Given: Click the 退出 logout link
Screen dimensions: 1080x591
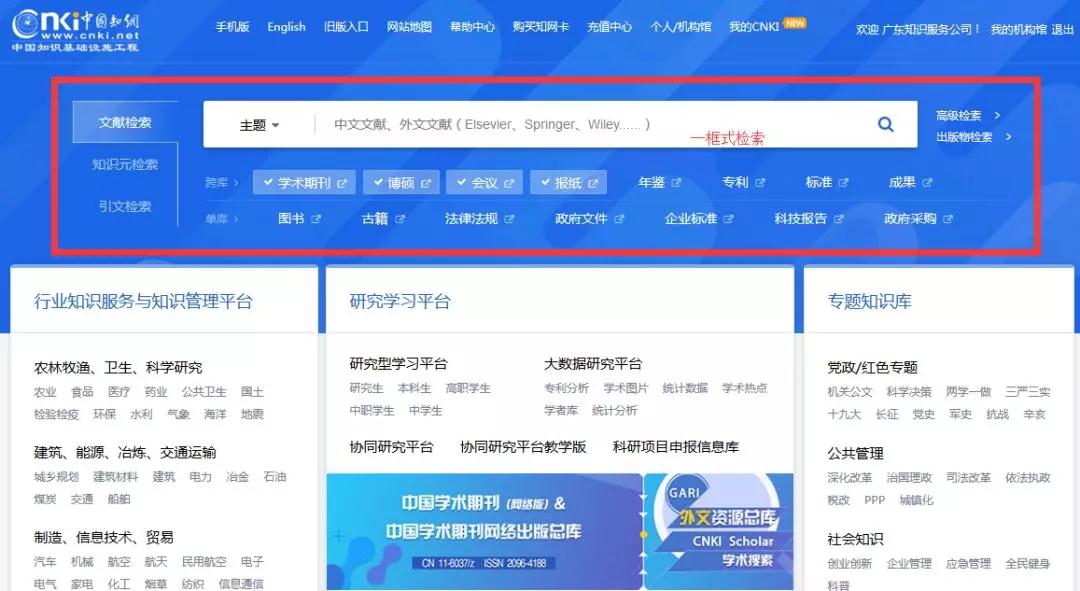Looking at the screenshot, I should (x=1063, y=30).
